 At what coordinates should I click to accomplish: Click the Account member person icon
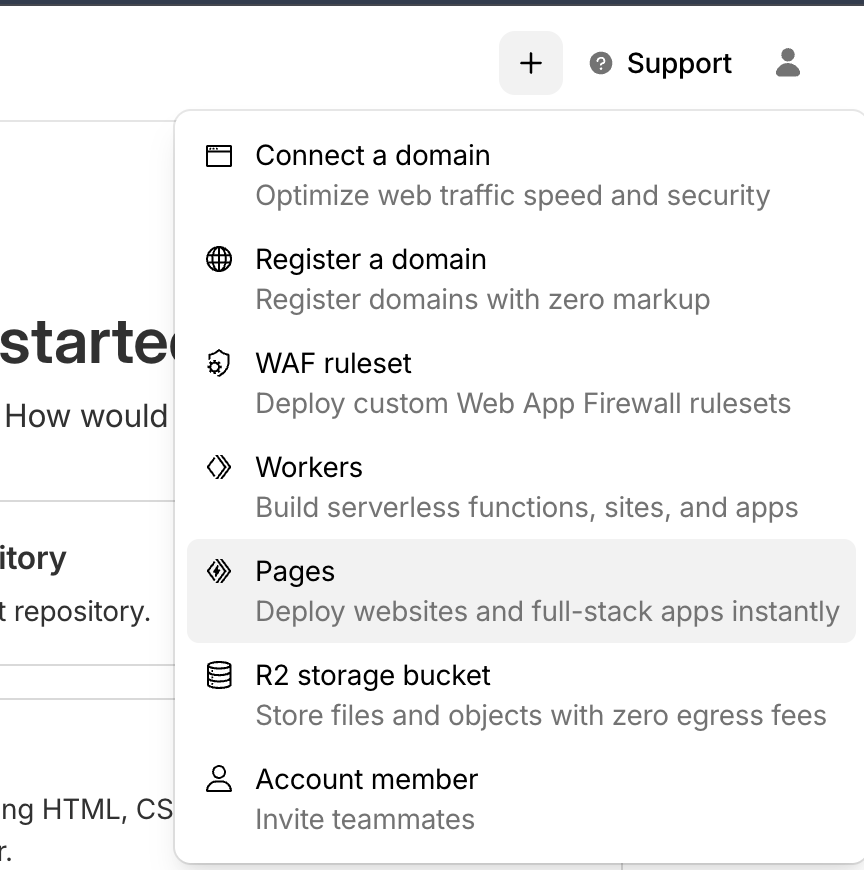[x=219, y=780]
